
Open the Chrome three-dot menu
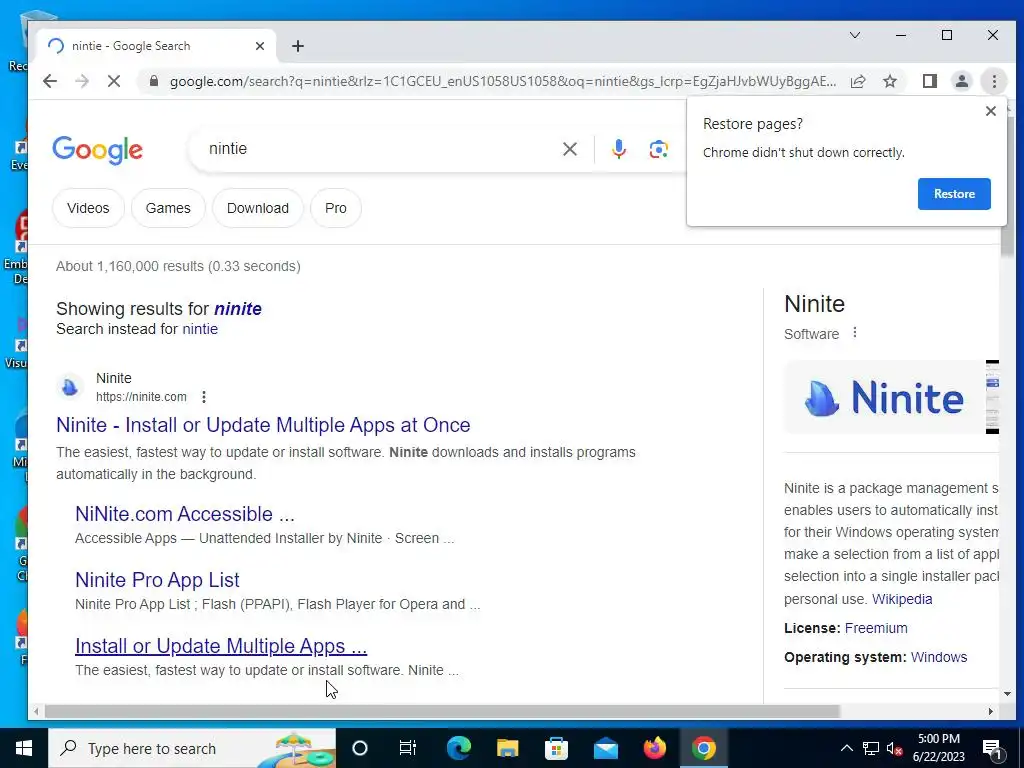pyautogui.click(x=994, y=81)
